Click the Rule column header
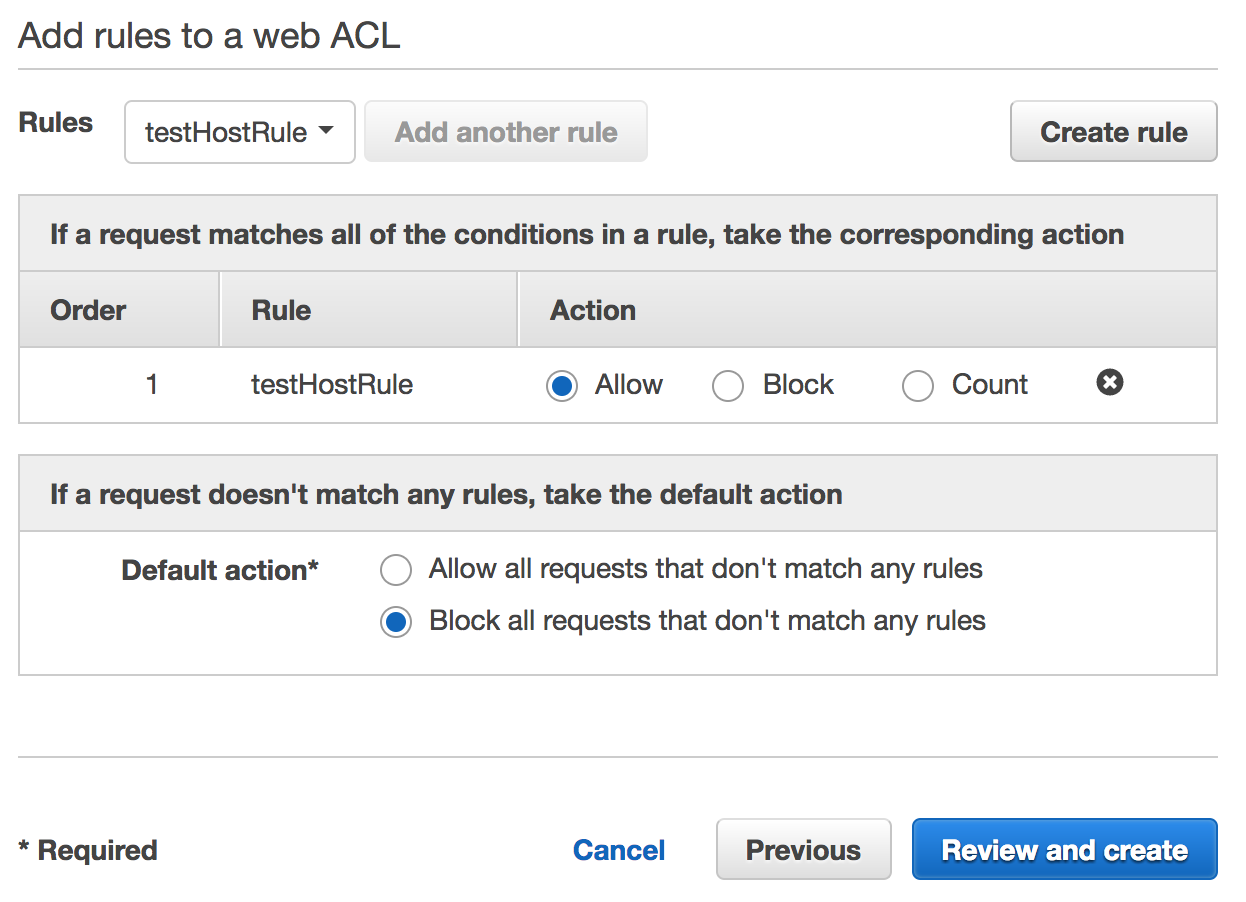The width and height of the screenshot is (1246, 902). point(281,310)
